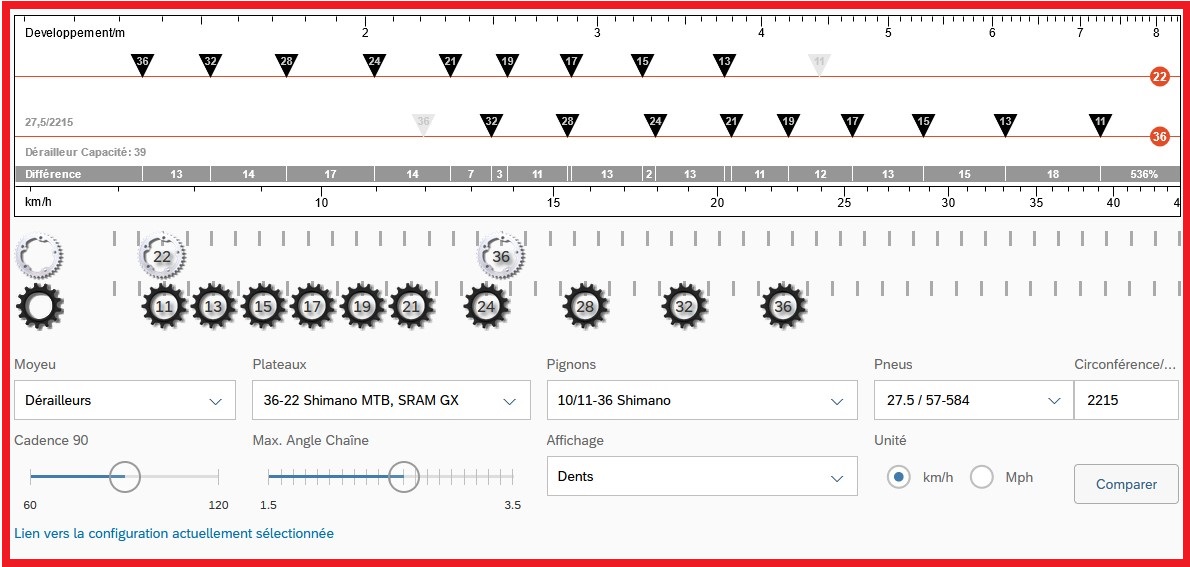This screenshot has width=1190, height=567.
Task: Select the km/h unit radio button
Action: [x=899, y=477]
